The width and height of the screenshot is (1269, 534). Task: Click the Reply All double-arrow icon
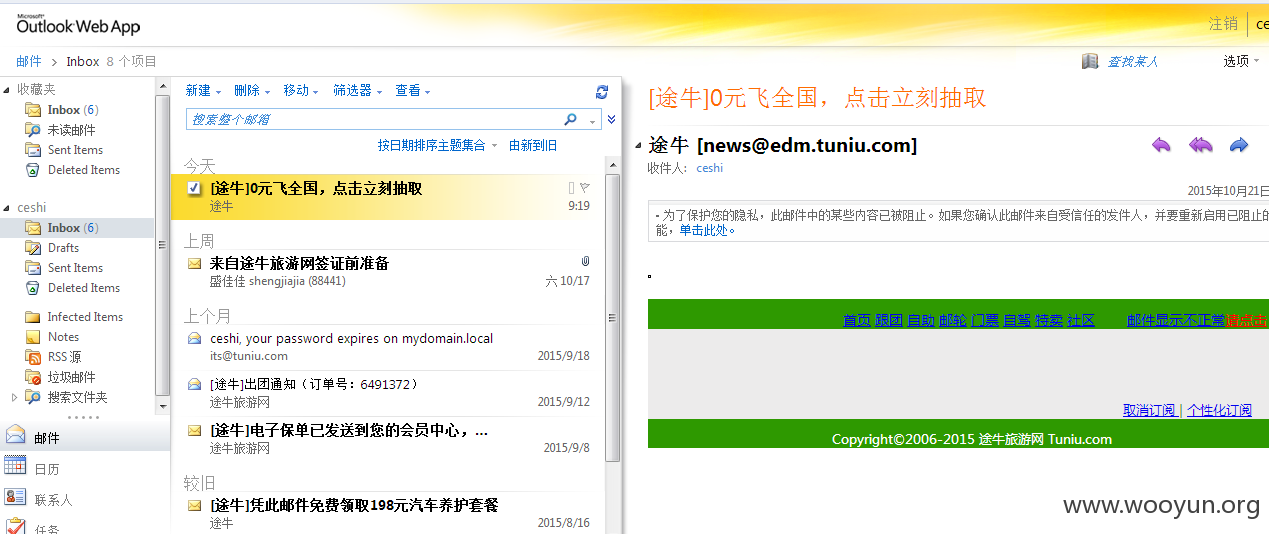click(x=1200, y=145)
